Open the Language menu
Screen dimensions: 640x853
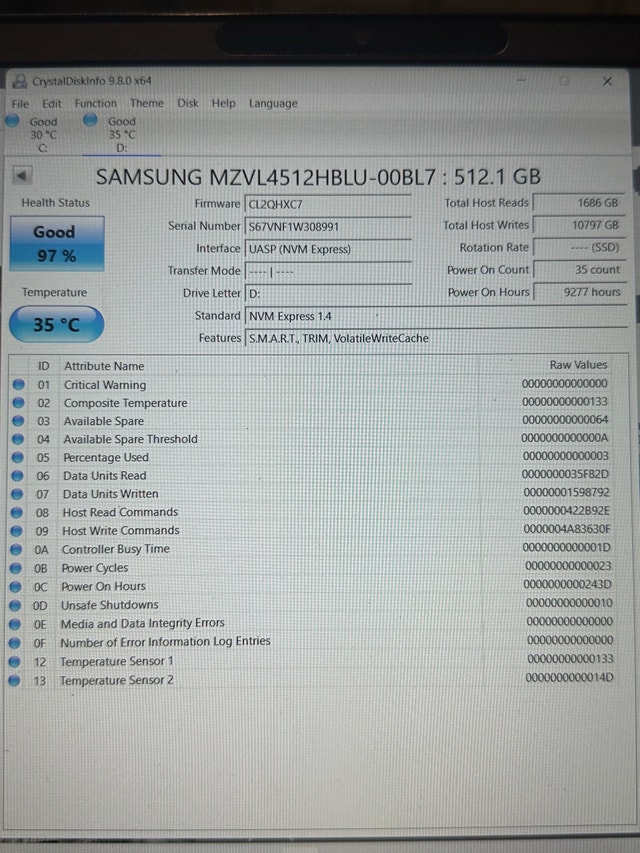pos(273,103)
